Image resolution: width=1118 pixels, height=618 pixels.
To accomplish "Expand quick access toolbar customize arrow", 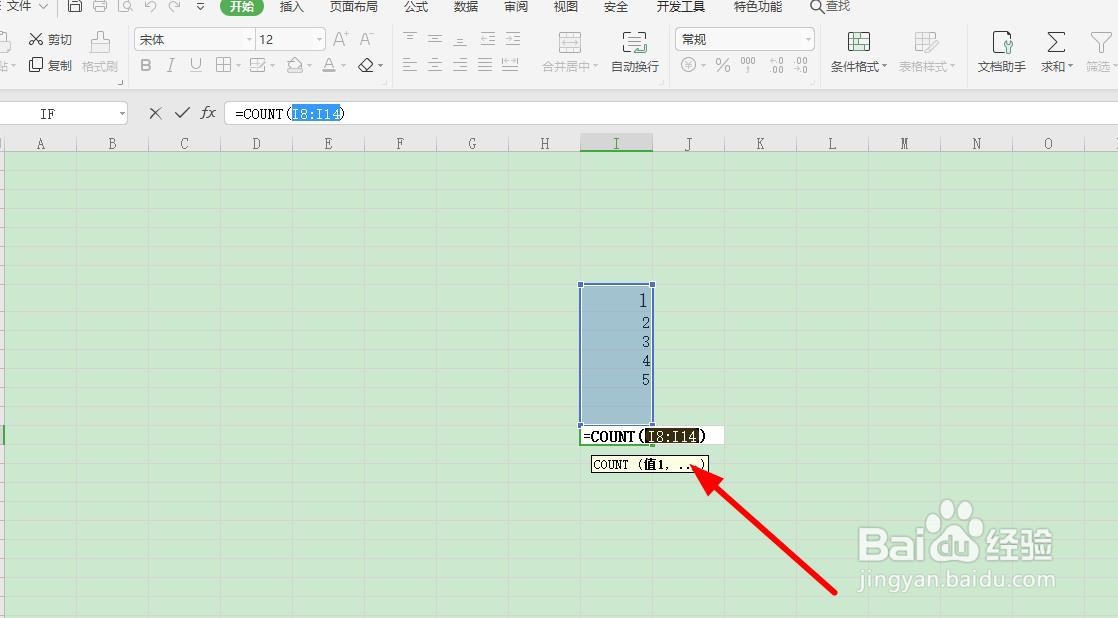I will coord(200,6).
